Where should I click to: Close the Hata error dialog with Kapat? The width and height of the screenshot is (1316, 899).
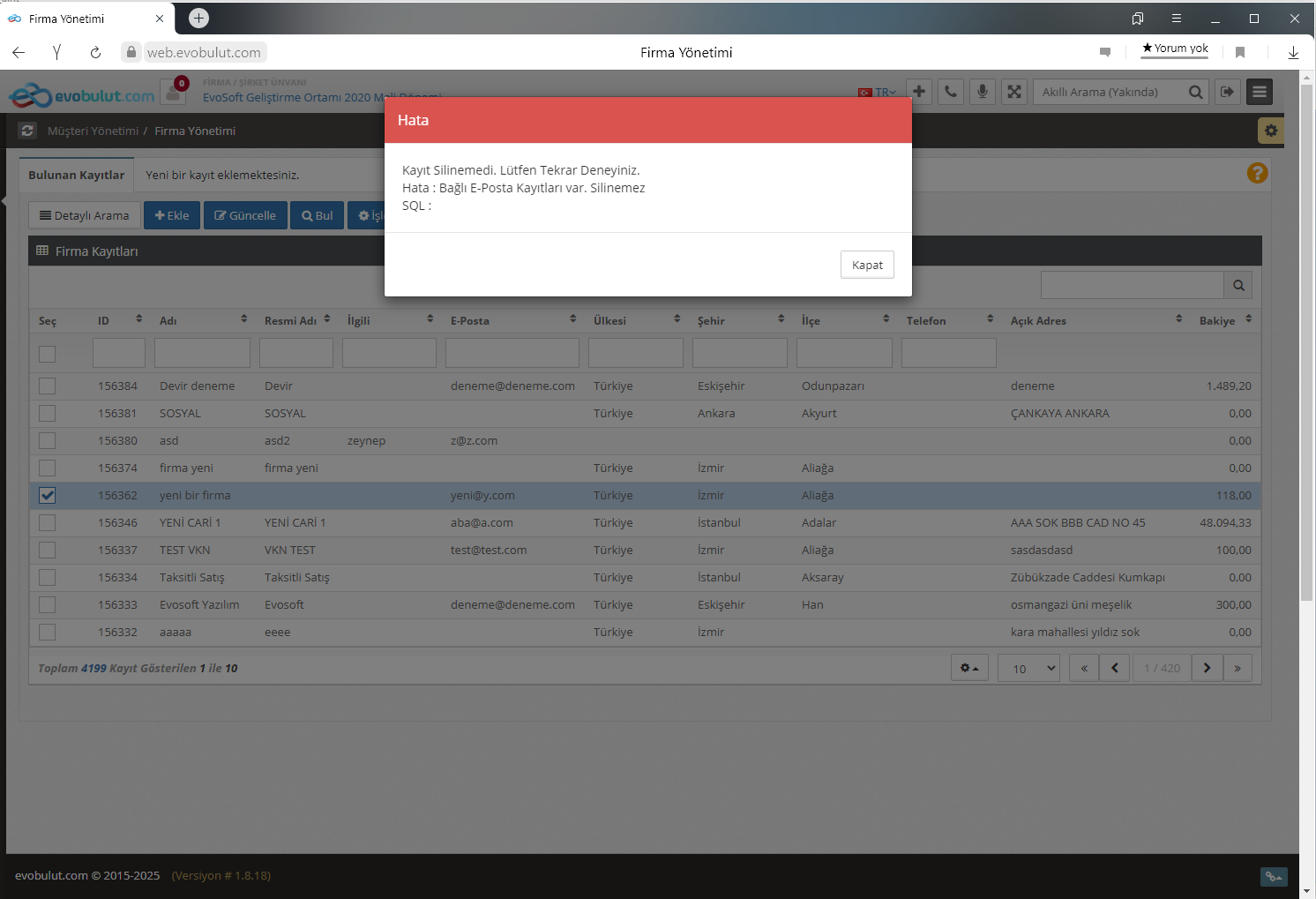pyautogui.click(x=866, y=265)
